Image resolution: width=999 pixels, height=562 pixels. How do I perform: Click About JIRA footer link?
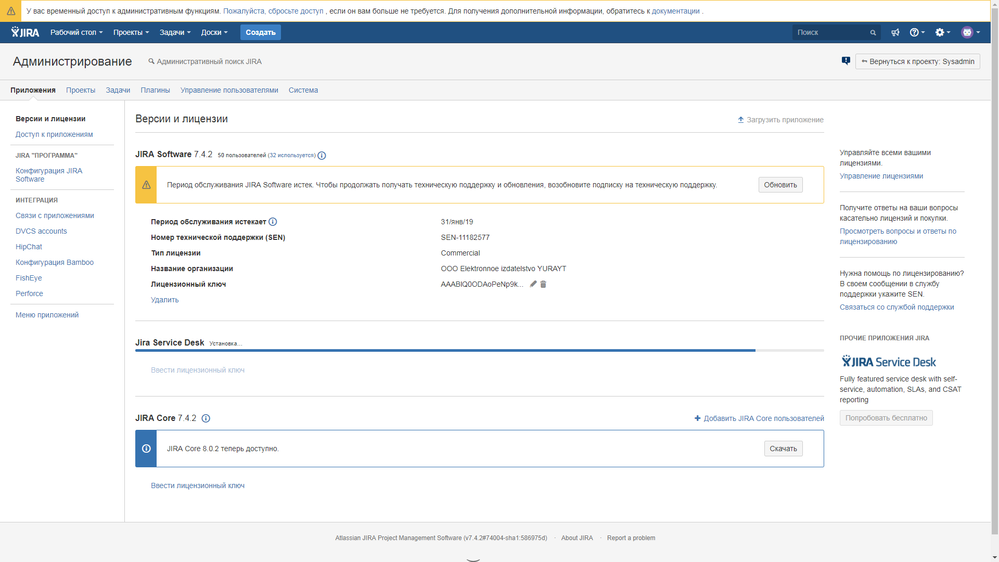click(577, 538)
